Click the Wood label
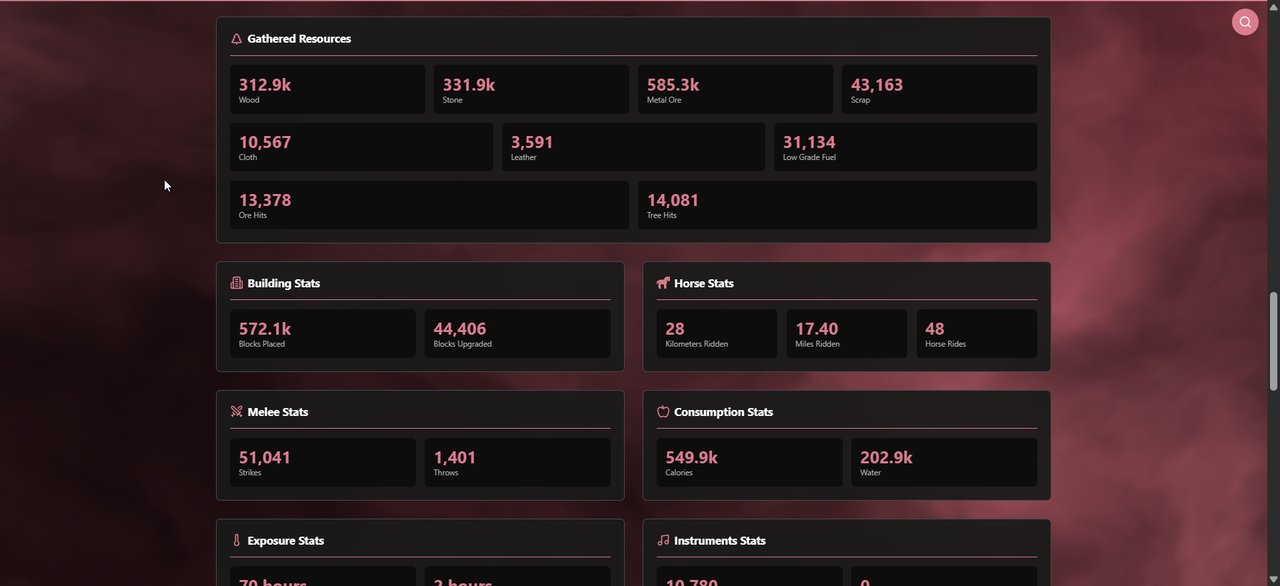1280x586 pixels. (249, 100)
